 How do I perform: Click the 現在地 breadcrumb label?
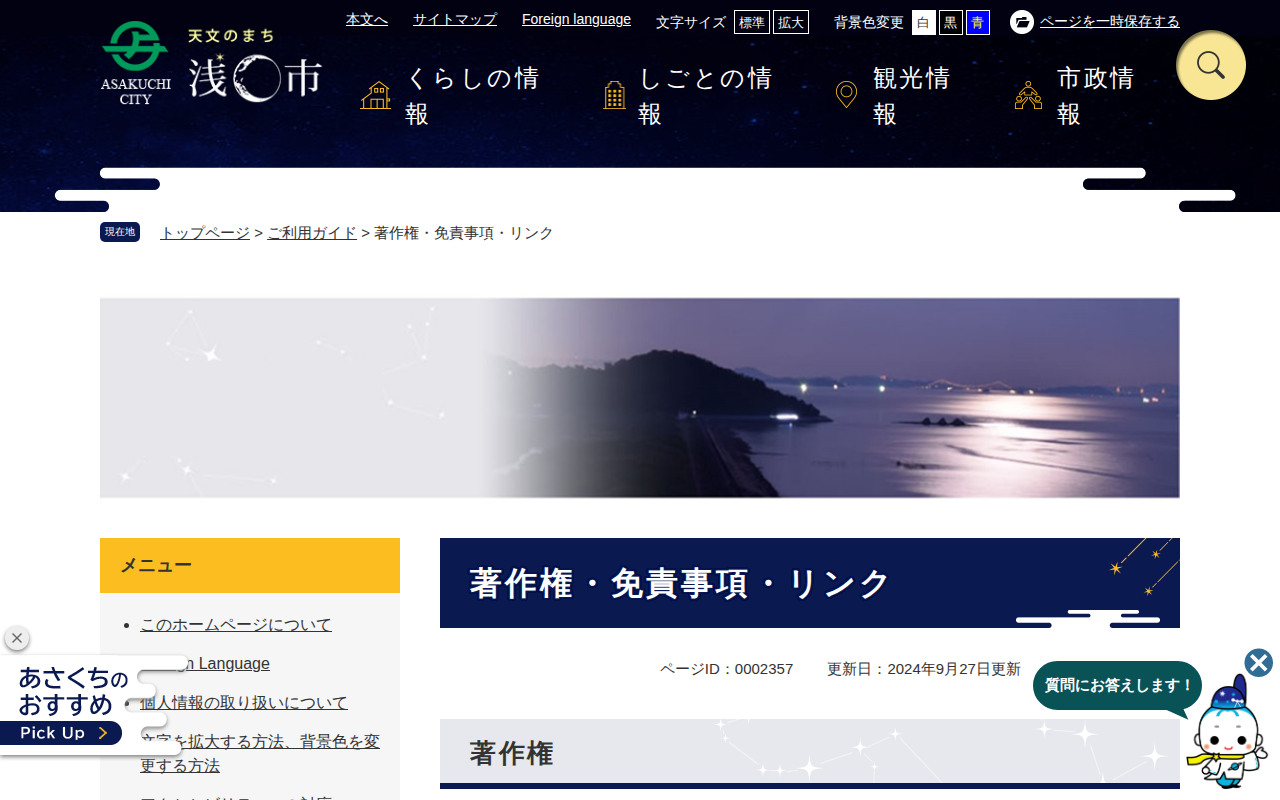click(x=120, y=232)
